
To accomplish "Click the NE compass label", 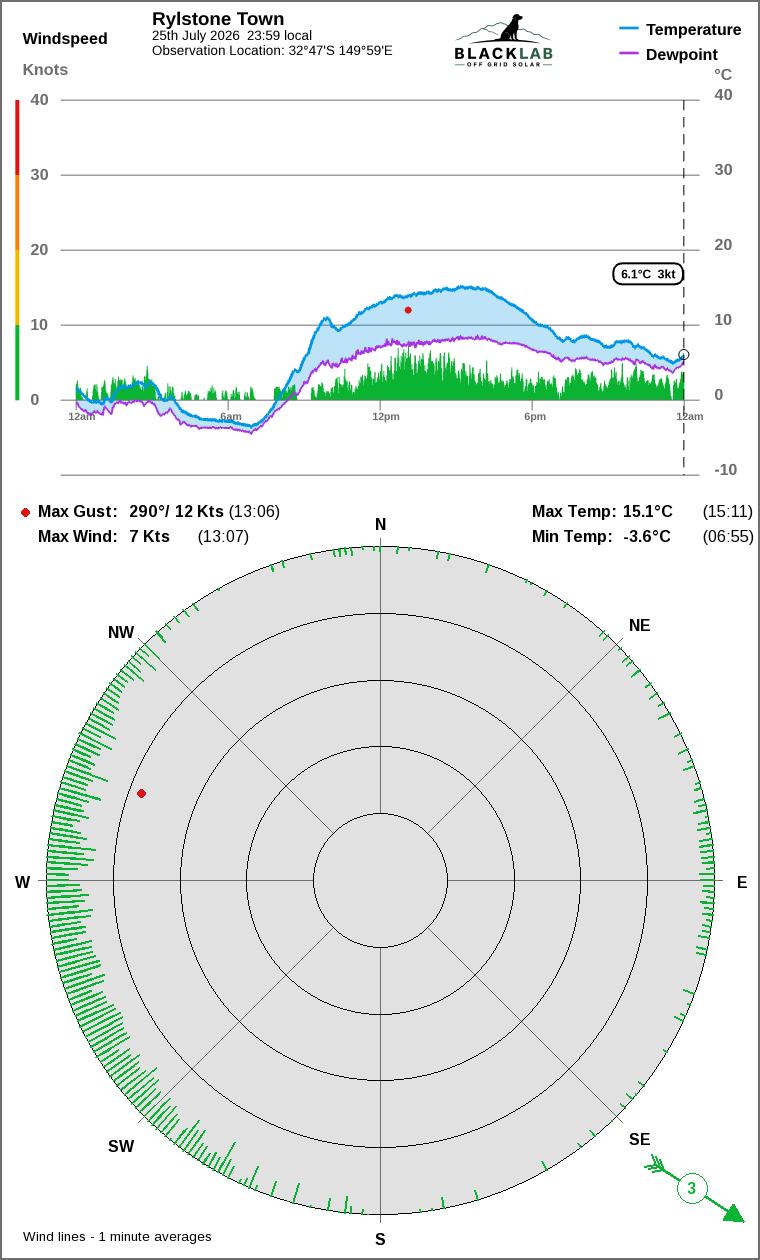I will pos(640,626).
